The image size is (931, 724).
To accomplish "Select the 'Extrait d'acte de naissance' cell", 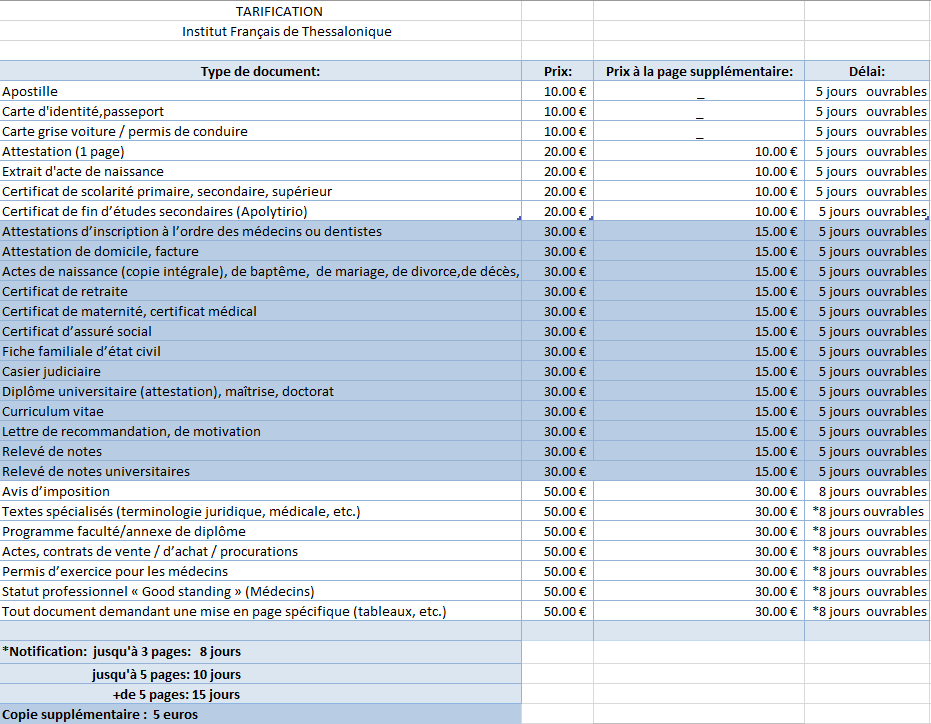I will [x=83, y=171].
